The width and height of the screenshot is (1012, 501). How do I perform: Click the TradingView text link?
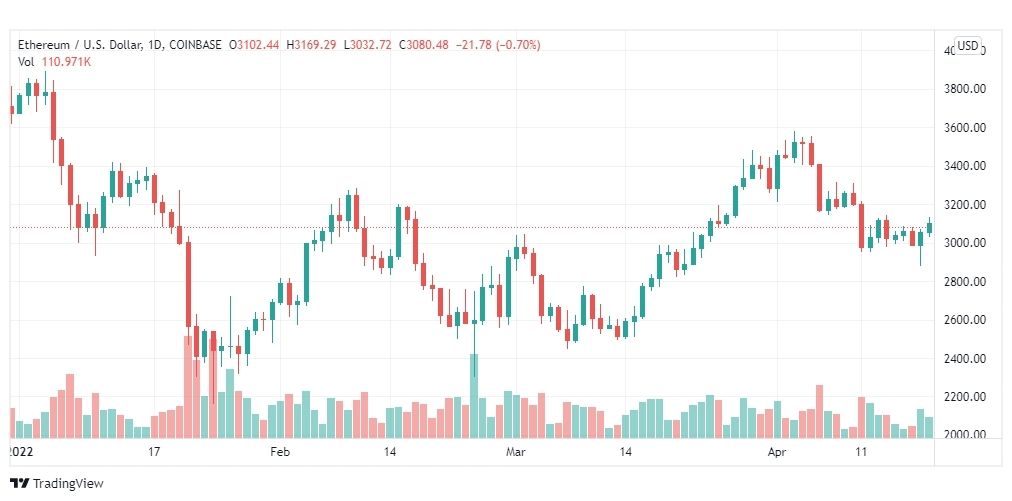pos(68,484)
